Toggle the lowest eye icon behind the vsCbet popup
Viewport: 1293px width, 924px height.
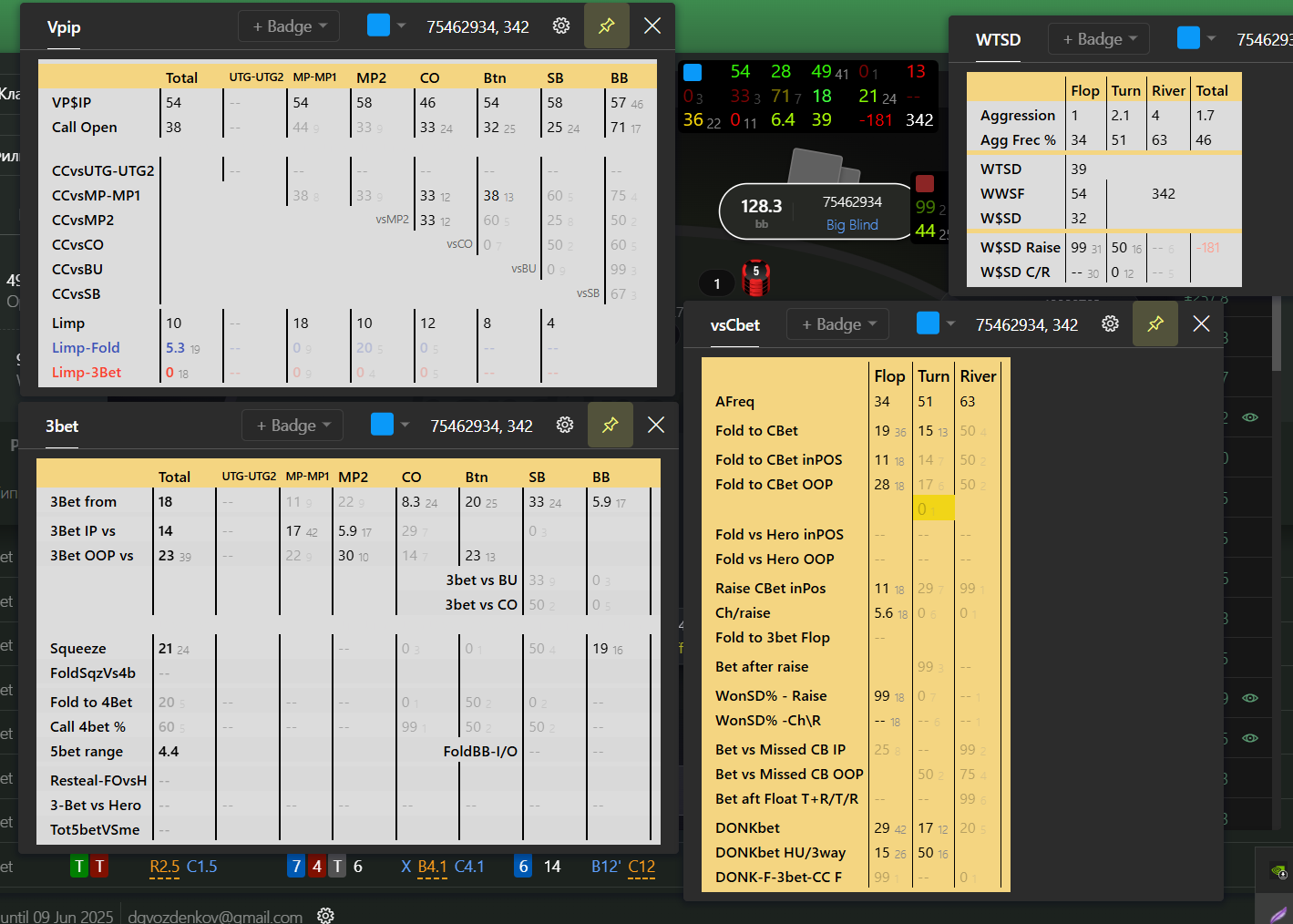pos(1250,738)
